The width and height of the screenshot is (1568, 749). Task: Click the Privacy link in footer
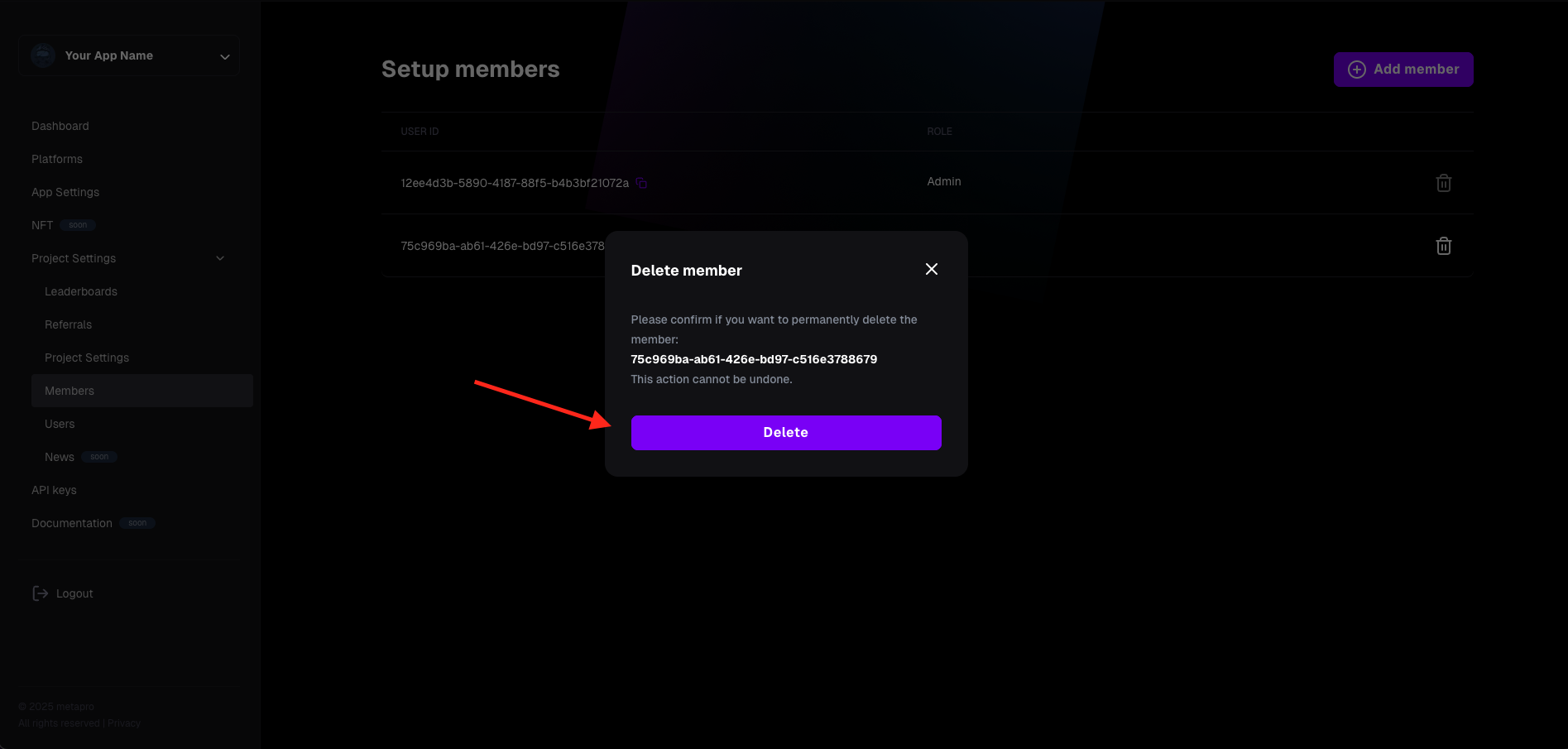point(124,723)
